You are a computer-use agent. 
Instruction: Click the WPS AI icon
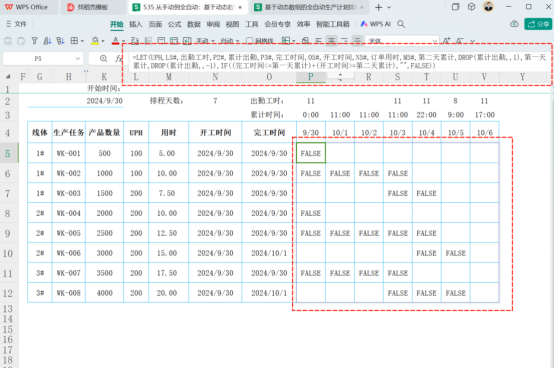364,24
